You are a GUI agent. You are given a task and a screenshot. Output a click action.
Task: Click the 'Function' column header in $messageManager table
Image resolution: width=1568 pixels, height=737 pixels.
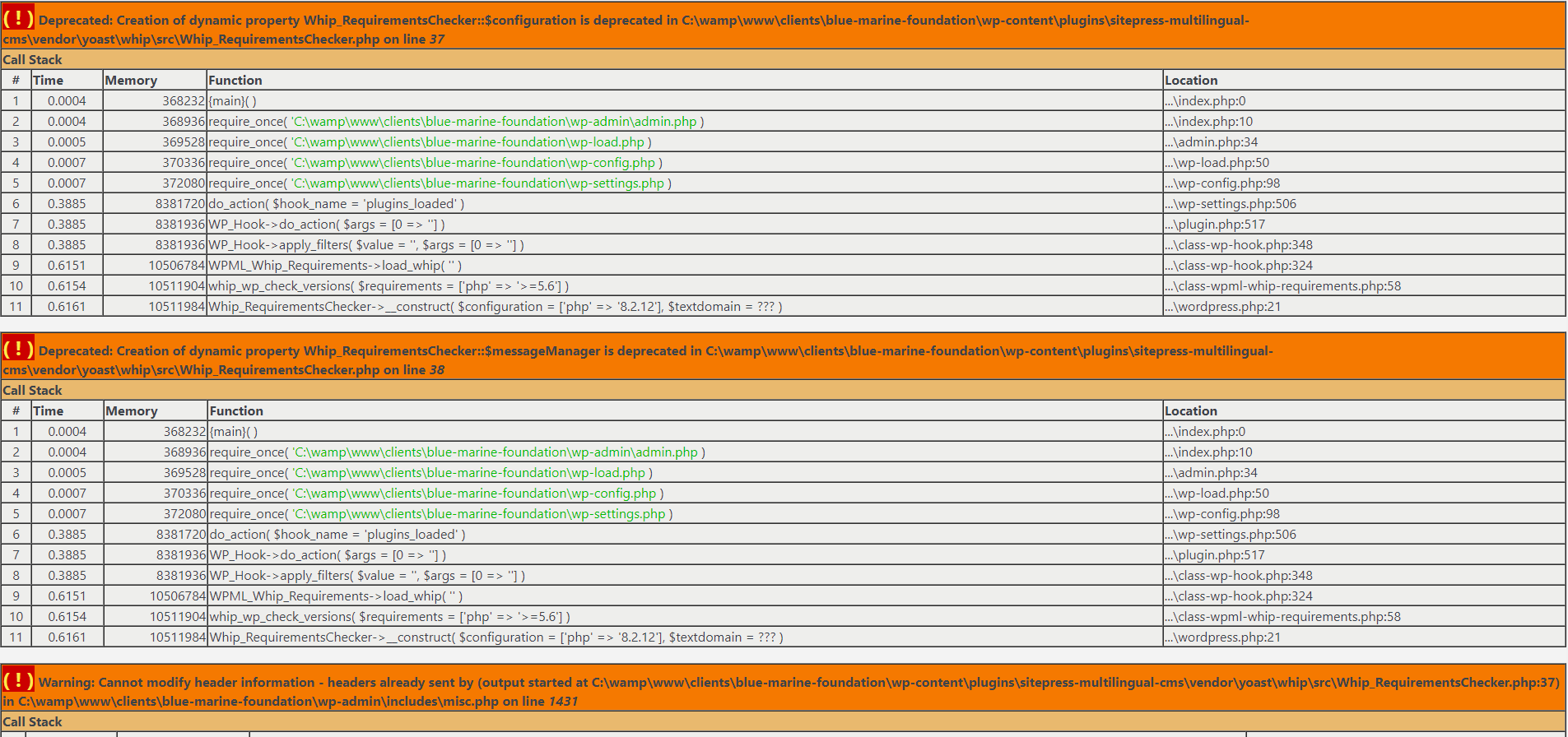coord(236,410)
